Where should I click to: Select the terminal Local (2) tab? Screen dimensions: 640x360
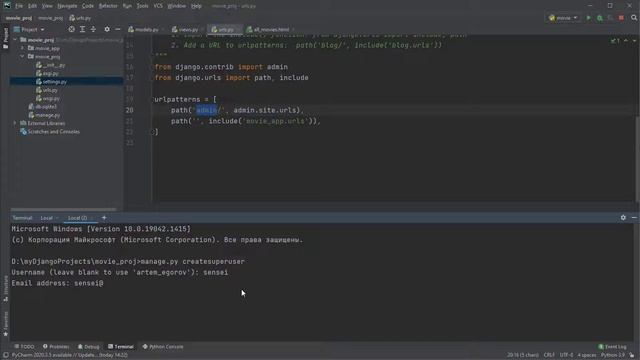(x=78, y=218)
